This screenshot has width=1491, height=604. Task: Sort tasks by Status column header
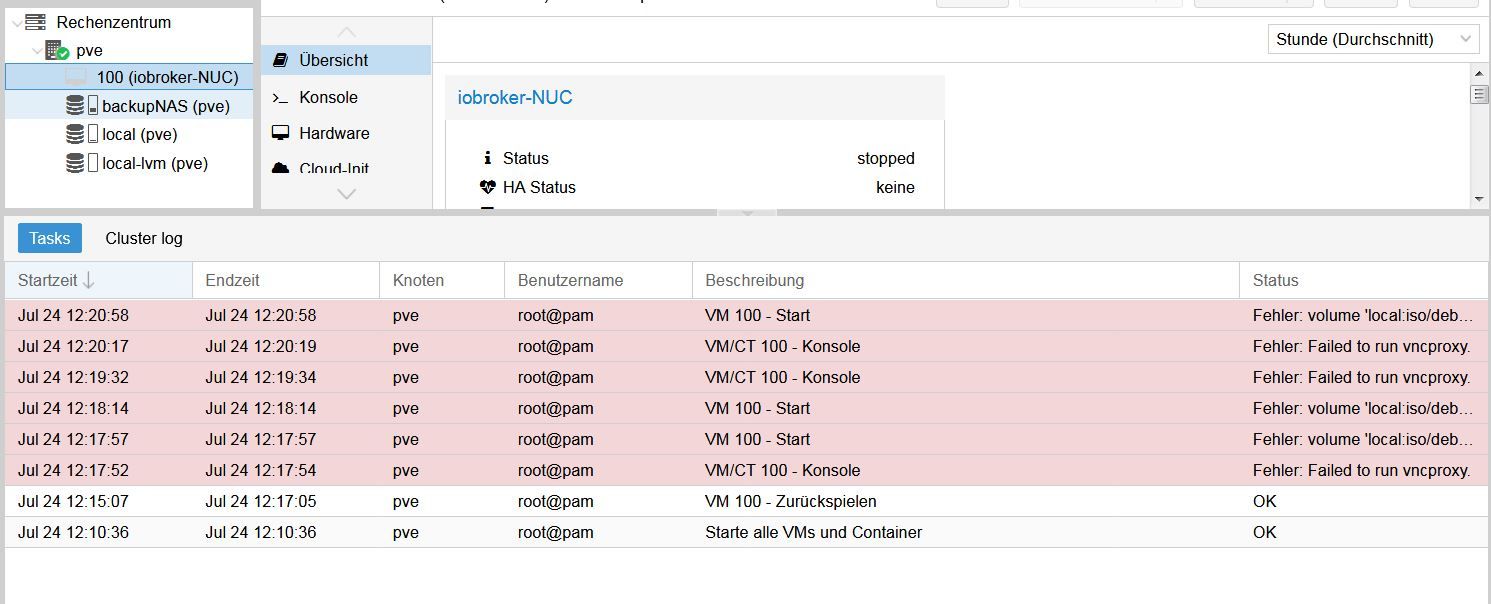(1360, 280)
